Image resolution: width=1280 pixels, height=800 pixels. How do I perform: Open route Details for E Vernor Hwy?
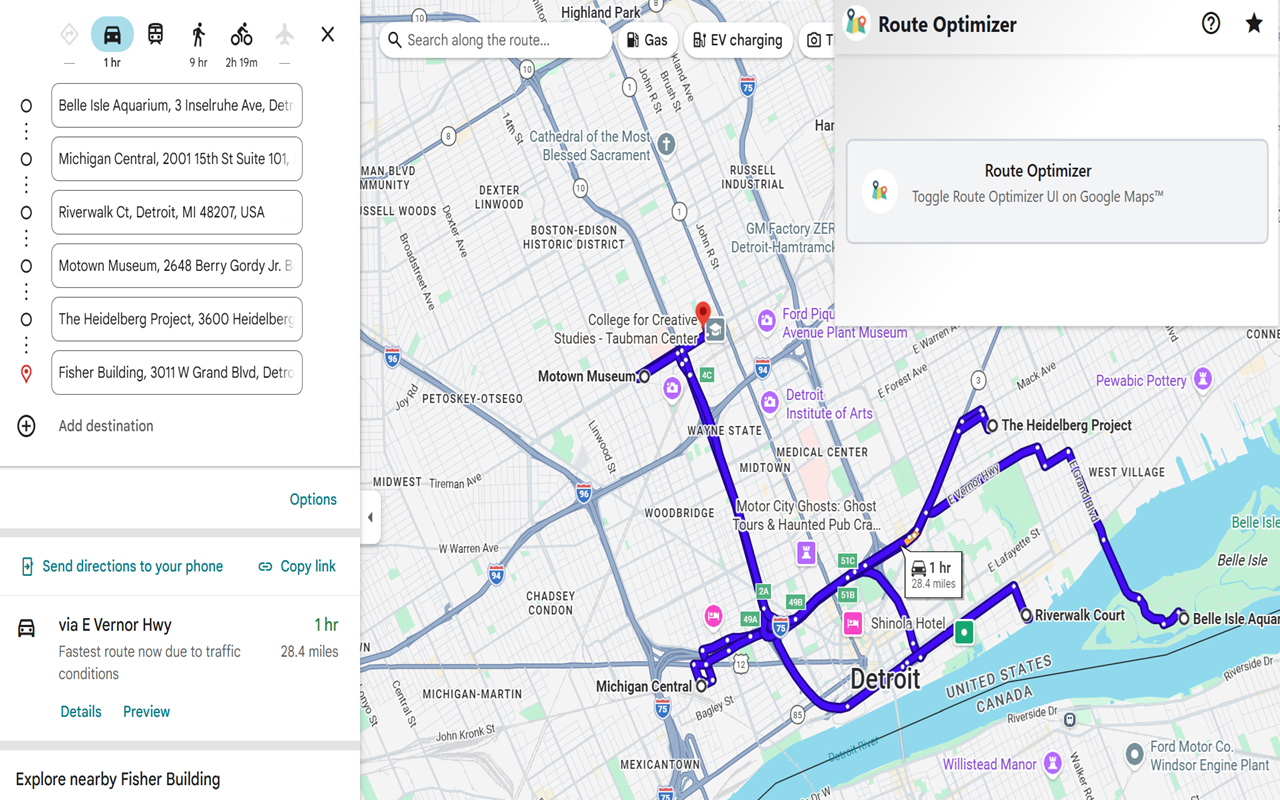coord(81,712)
